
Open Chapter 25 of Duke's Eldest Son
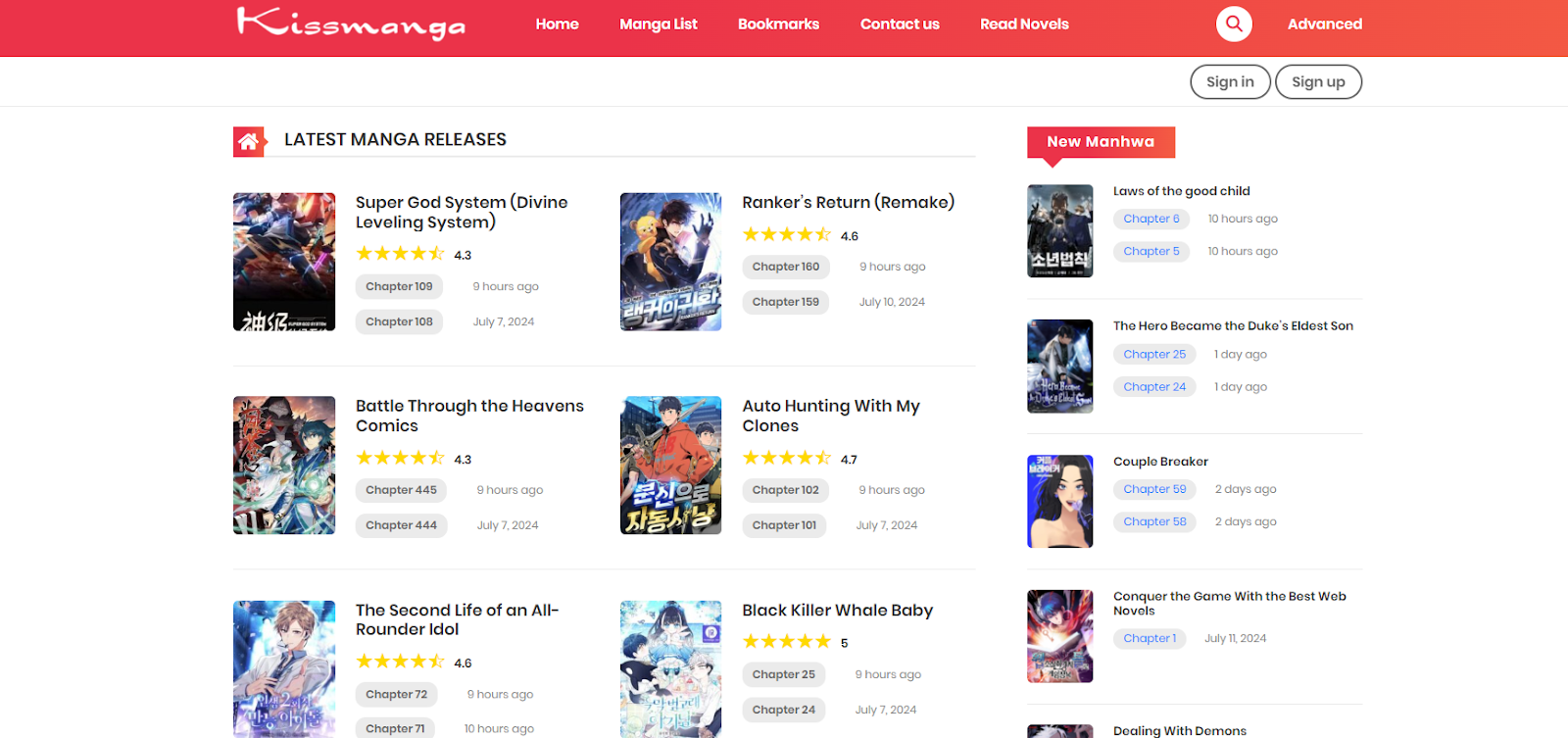click(1154, 354)
